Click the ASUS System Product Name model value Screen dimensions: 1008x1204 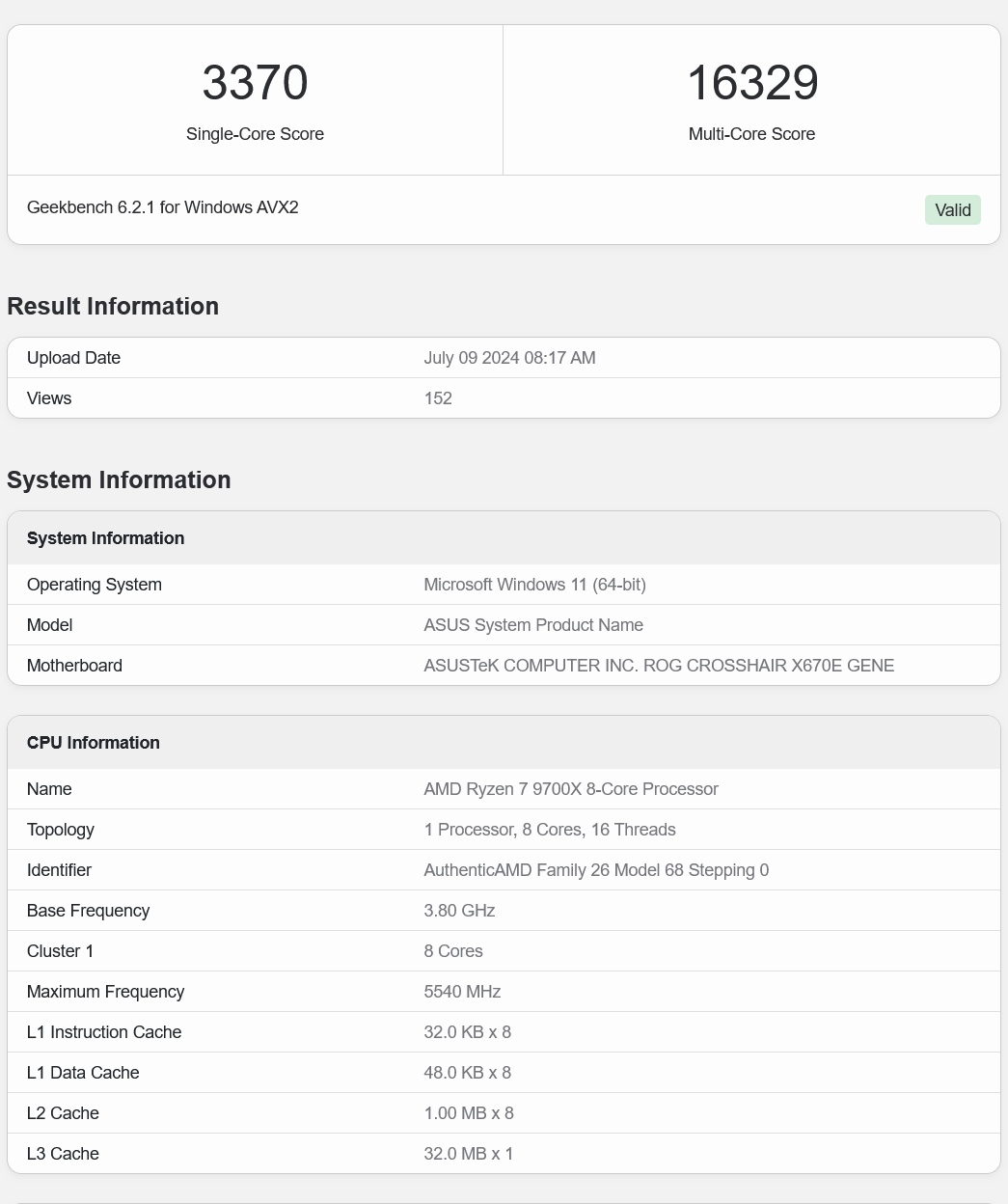click(x=532, y=625)
